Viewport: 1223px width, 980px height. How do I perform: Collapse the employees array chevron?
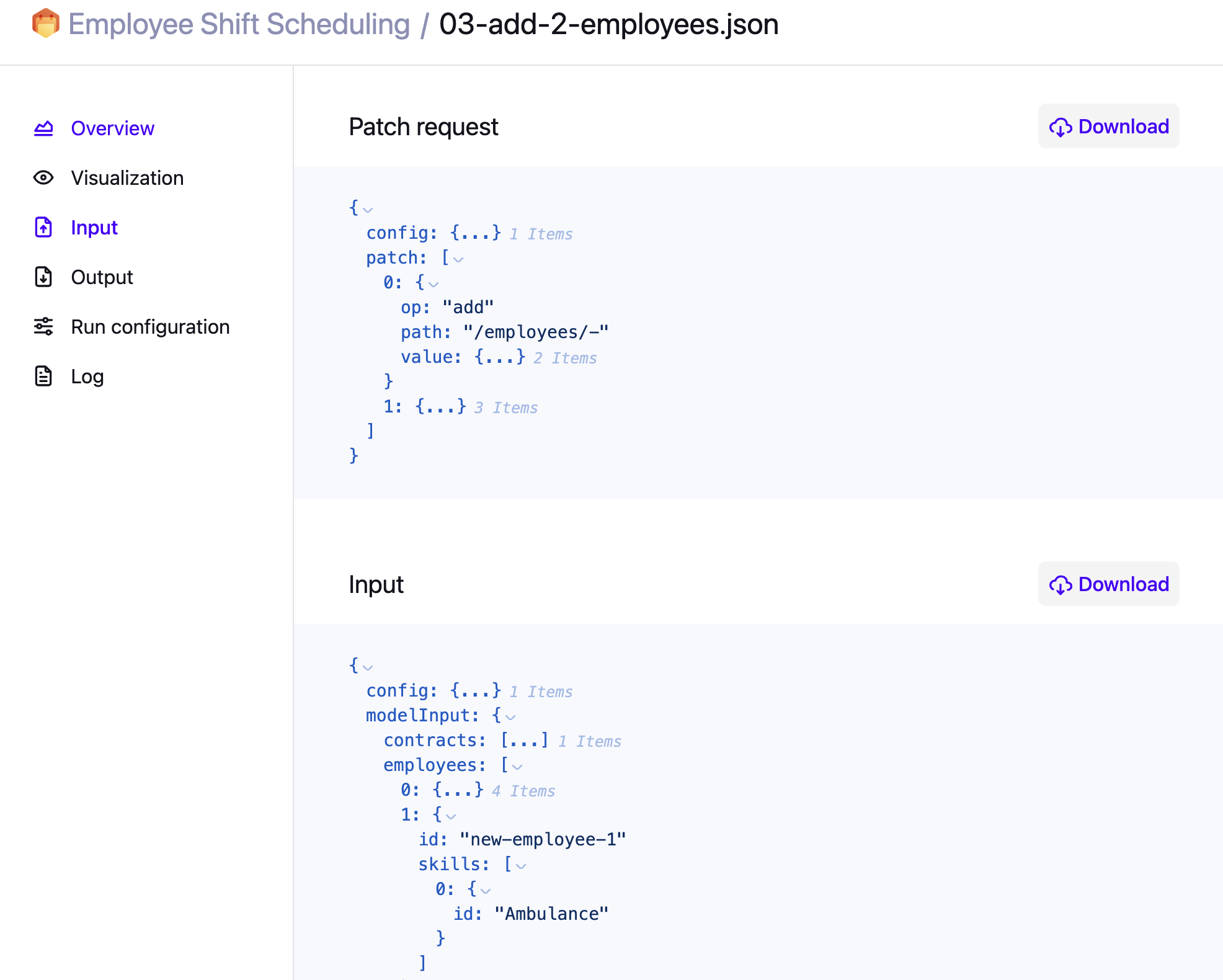pos(518,767)
